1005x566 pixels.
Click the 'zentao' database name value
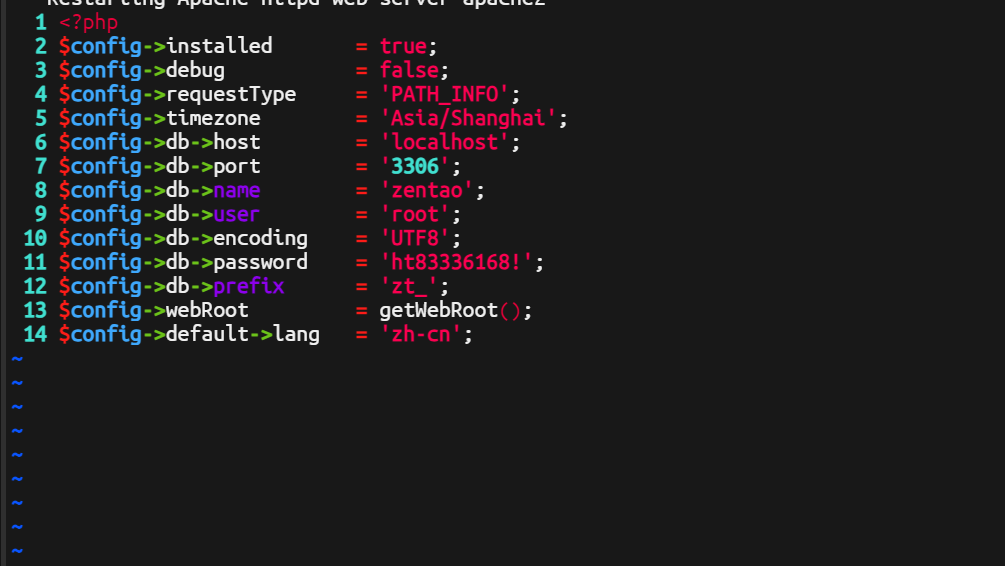tap(427, 190)
